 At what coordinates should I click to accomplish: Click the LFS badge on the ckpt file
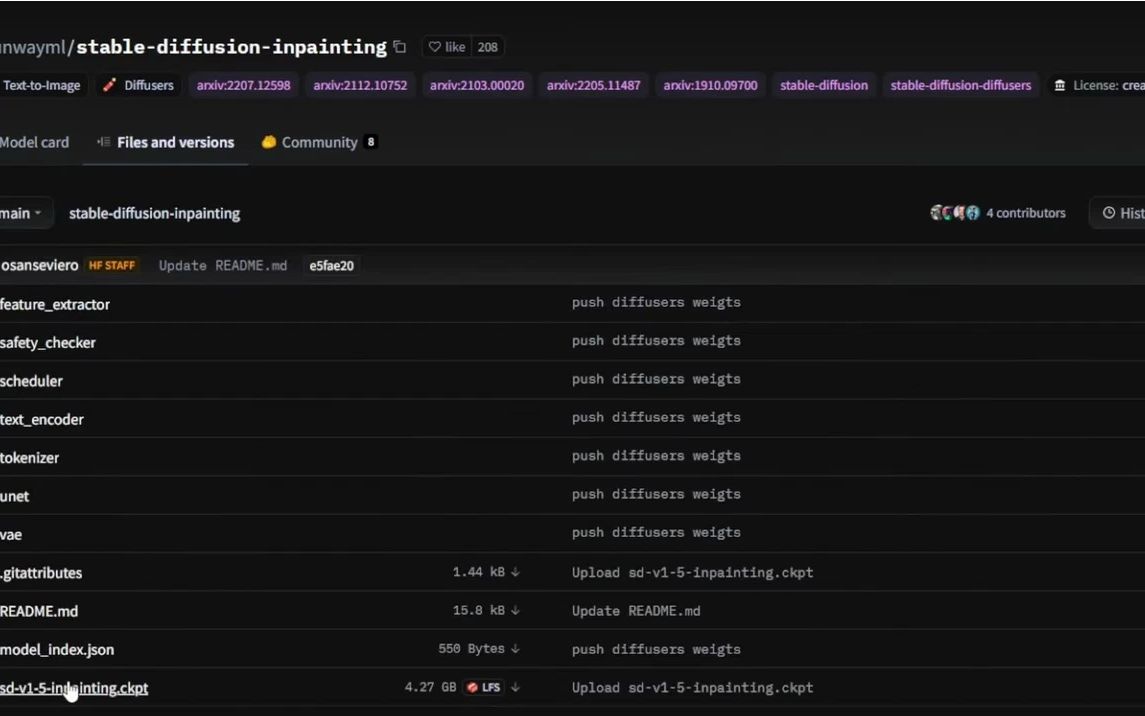484,688
